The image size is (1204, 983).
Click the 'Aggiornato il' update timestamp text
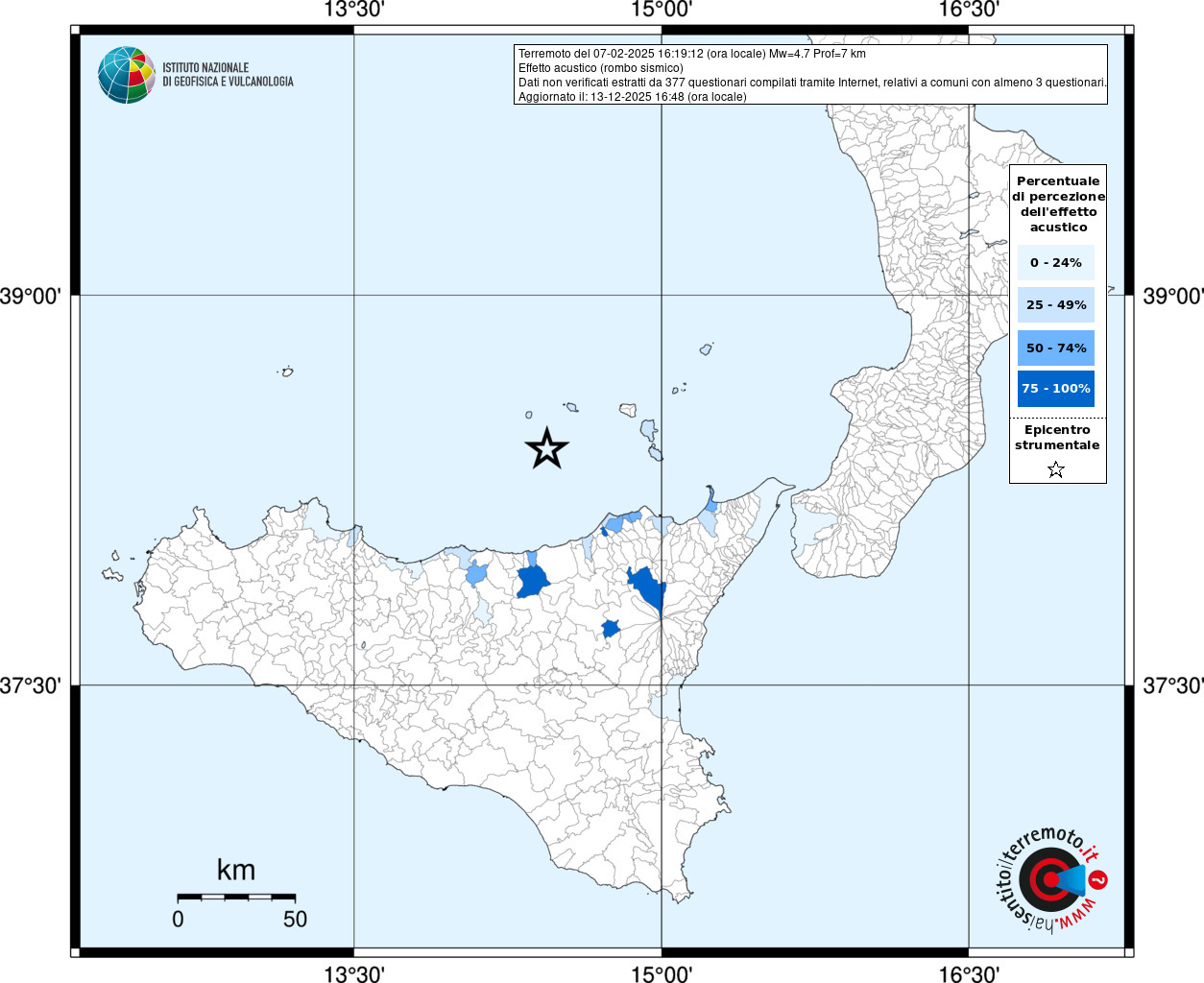pyautogui.click(x=632, y=97)
